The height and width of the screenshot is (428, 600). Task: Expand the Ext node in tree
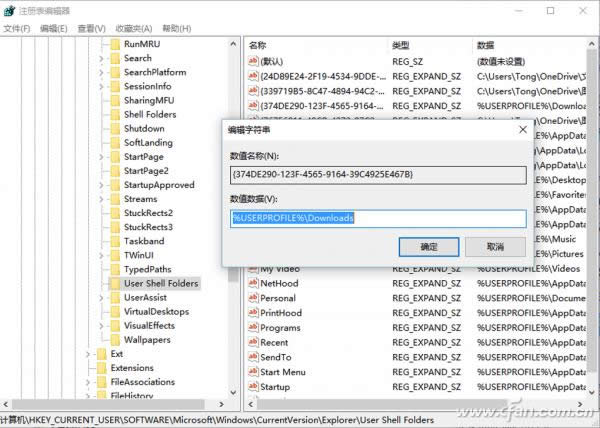[x=88, y=354]
